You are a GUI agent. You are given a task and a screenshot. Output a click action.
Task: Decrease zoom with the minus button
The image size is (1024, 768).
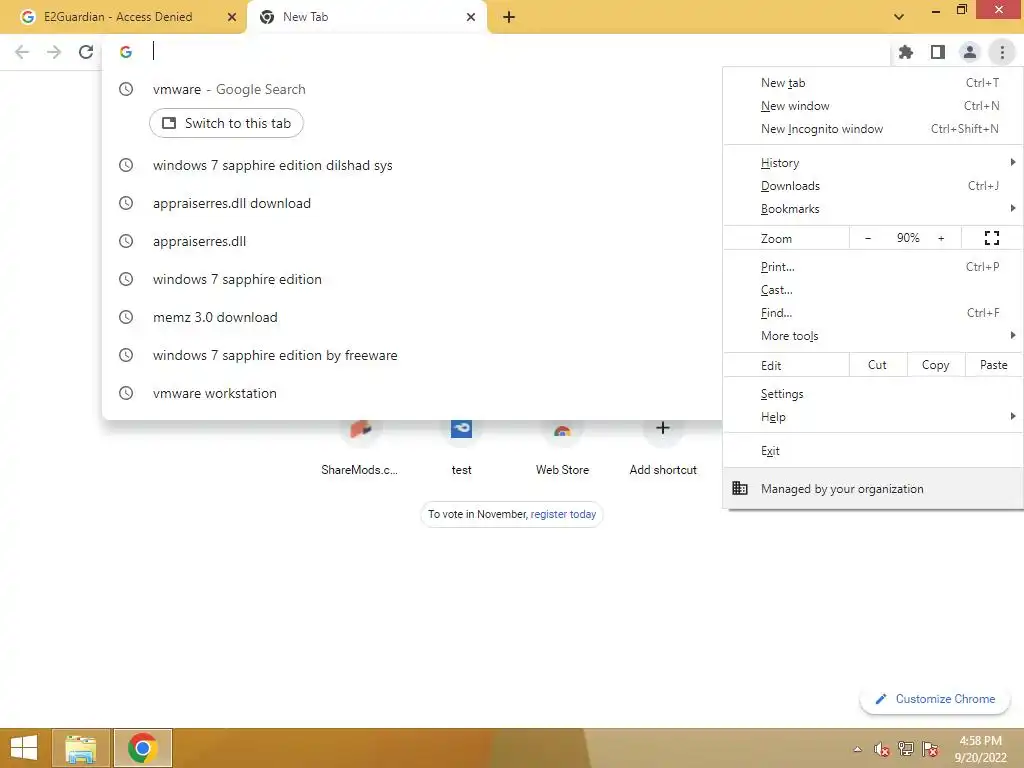coord(868,238)
